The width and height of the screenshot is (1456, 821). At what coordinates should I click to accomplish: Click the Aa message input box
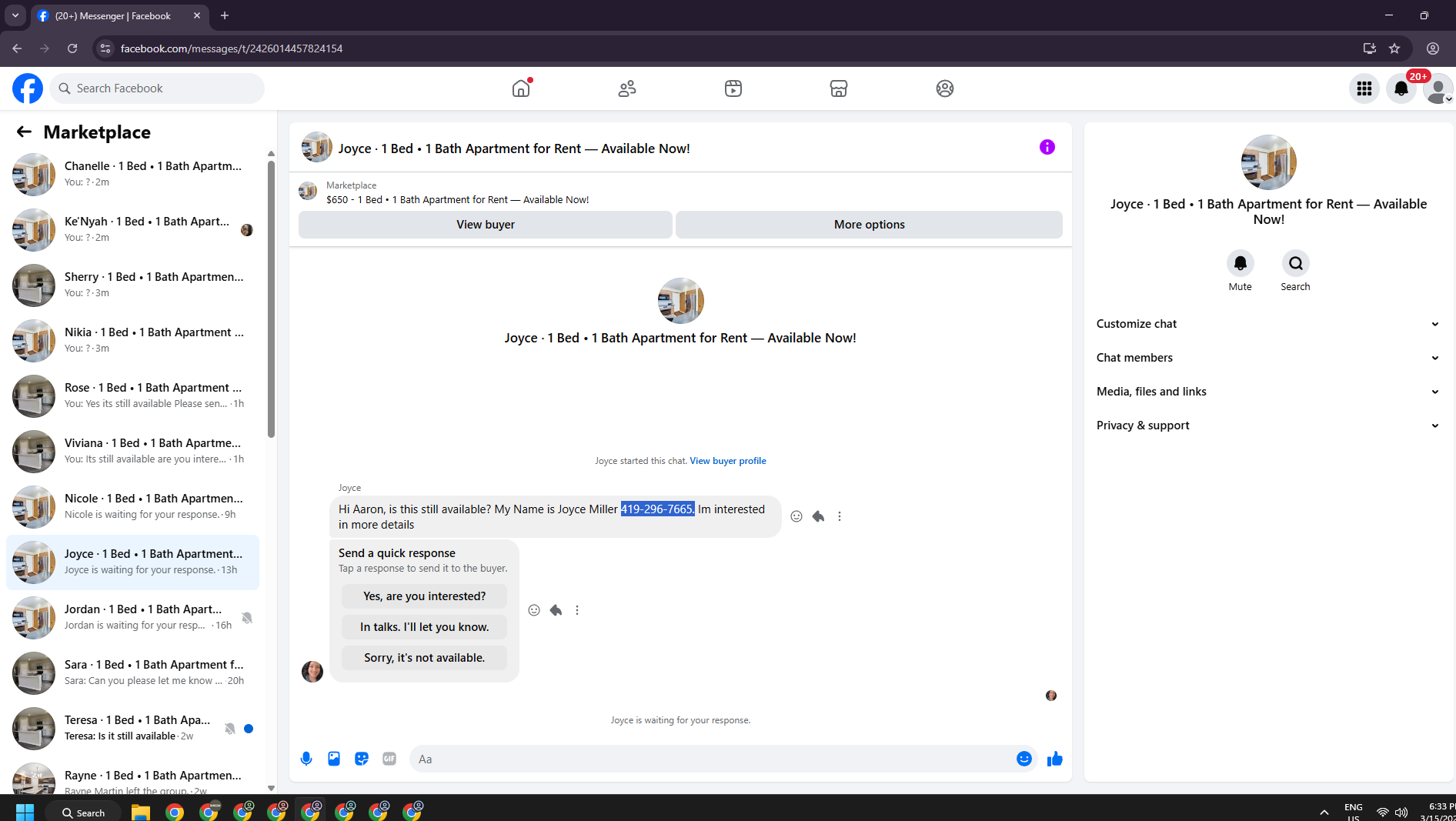pyautogui.click(x=712, y=759)
